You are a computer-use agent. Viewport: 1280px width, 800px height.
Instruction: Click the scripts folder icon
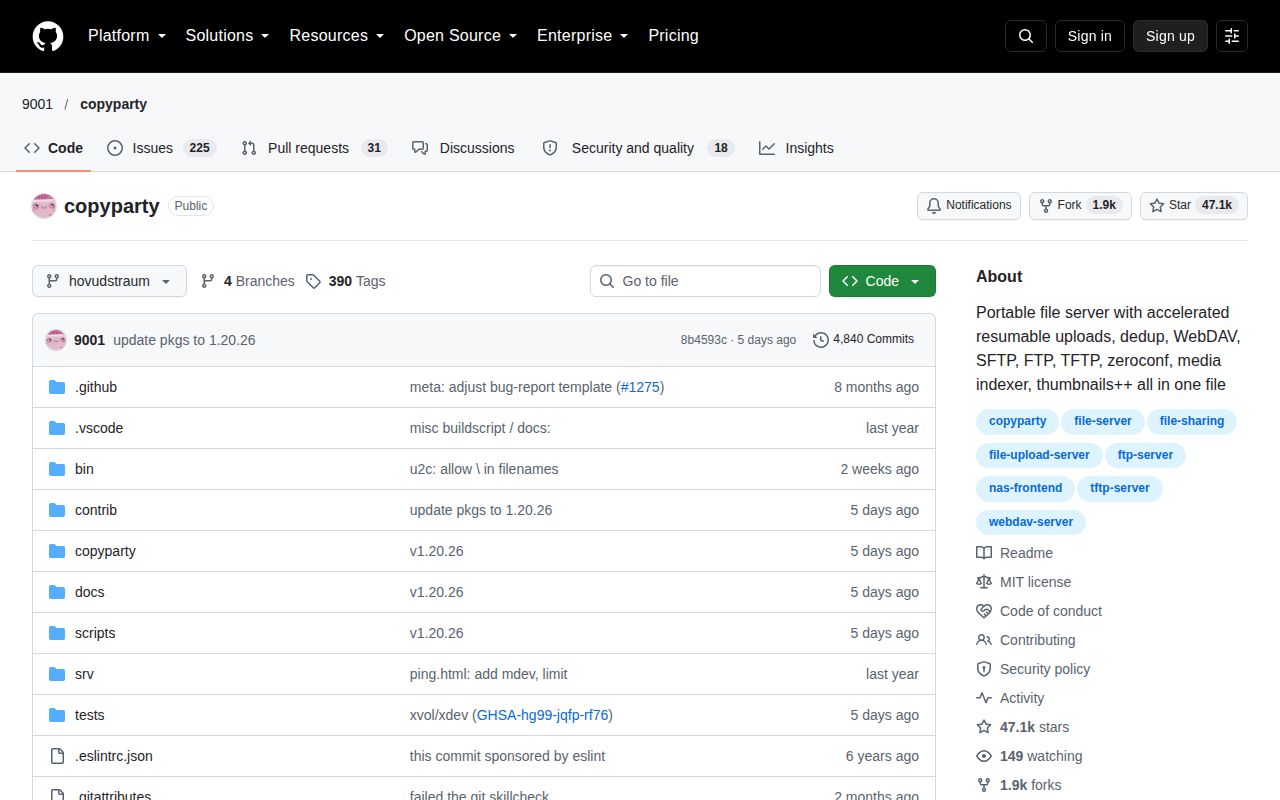[x=57, y=633]
